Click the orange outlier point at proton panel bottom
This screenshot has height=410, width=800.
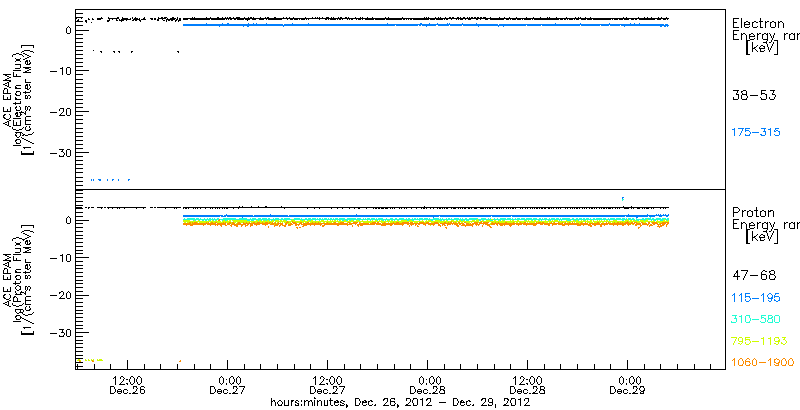coord(180,361)
